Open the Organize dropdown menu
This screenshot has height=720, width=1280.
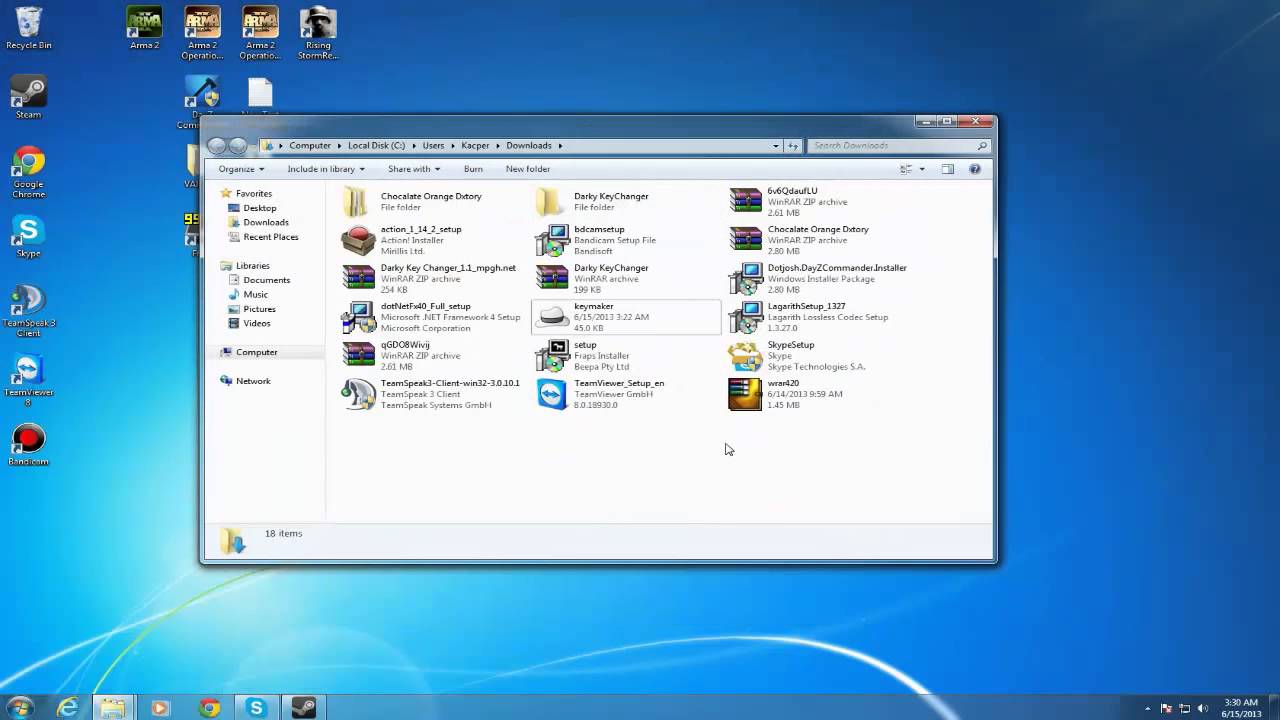click(x=242, y=169)
